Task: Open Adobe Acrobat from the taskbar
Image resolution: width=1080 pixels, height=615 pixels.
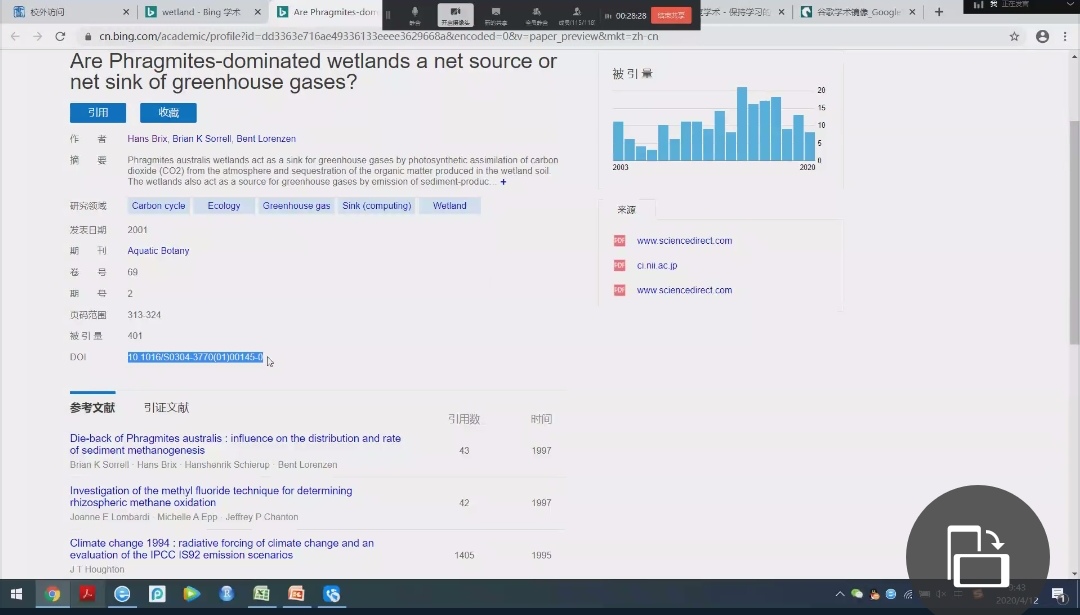Action: tap(87, 594)
